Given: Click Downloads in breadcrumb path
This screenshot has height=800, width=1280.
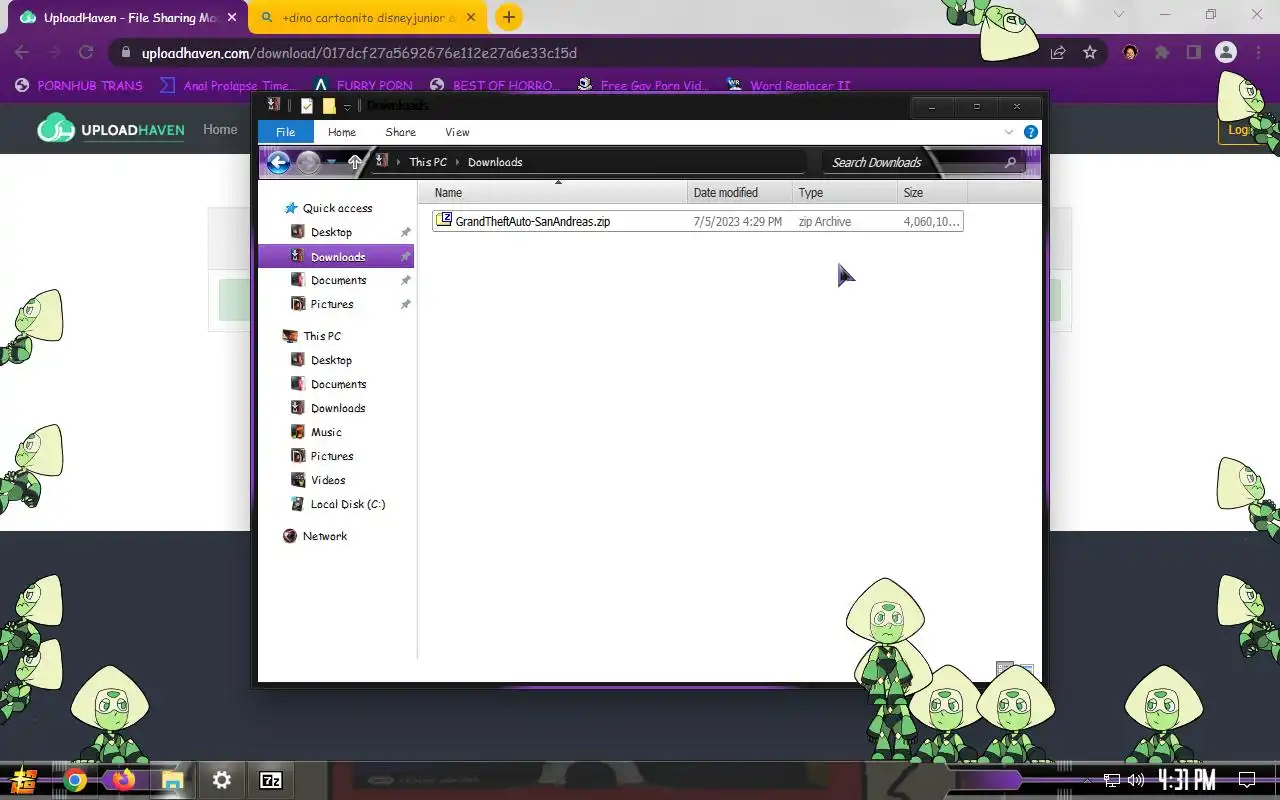Looking at the screenshot, I should pos(495,162).
